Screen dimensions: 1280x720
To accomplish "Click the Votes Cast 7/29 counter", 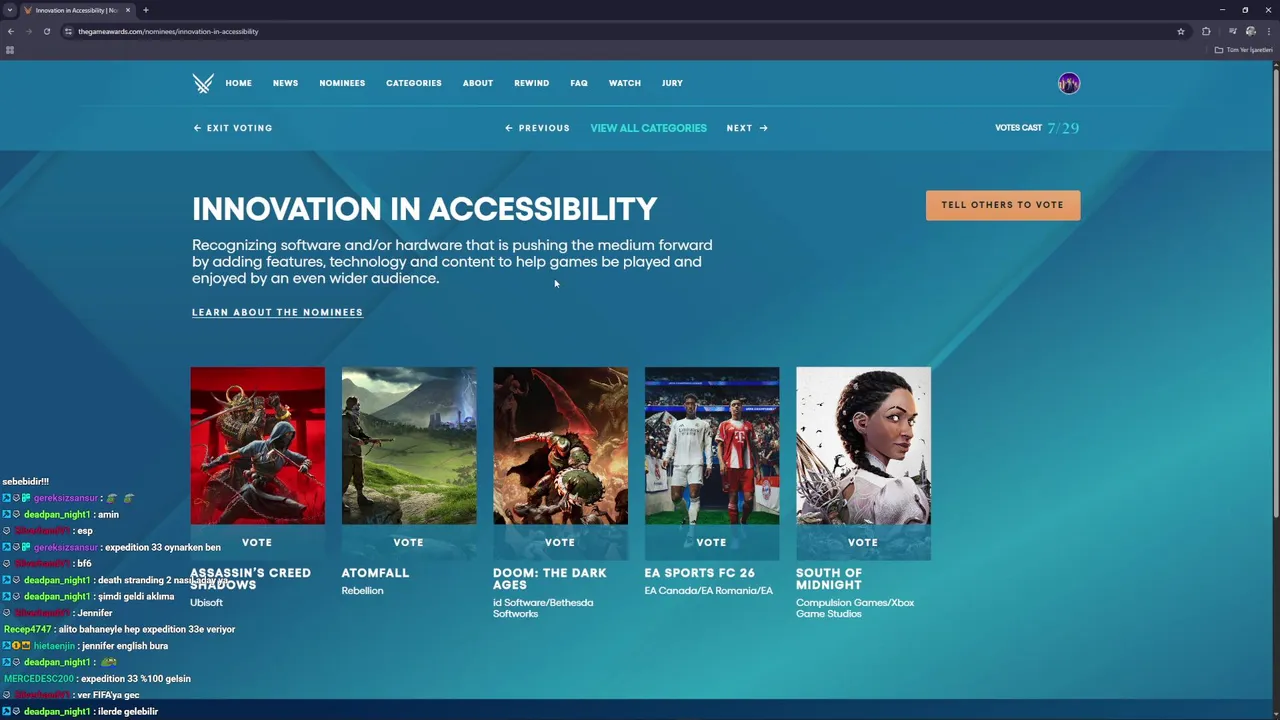I will 1037,128.
